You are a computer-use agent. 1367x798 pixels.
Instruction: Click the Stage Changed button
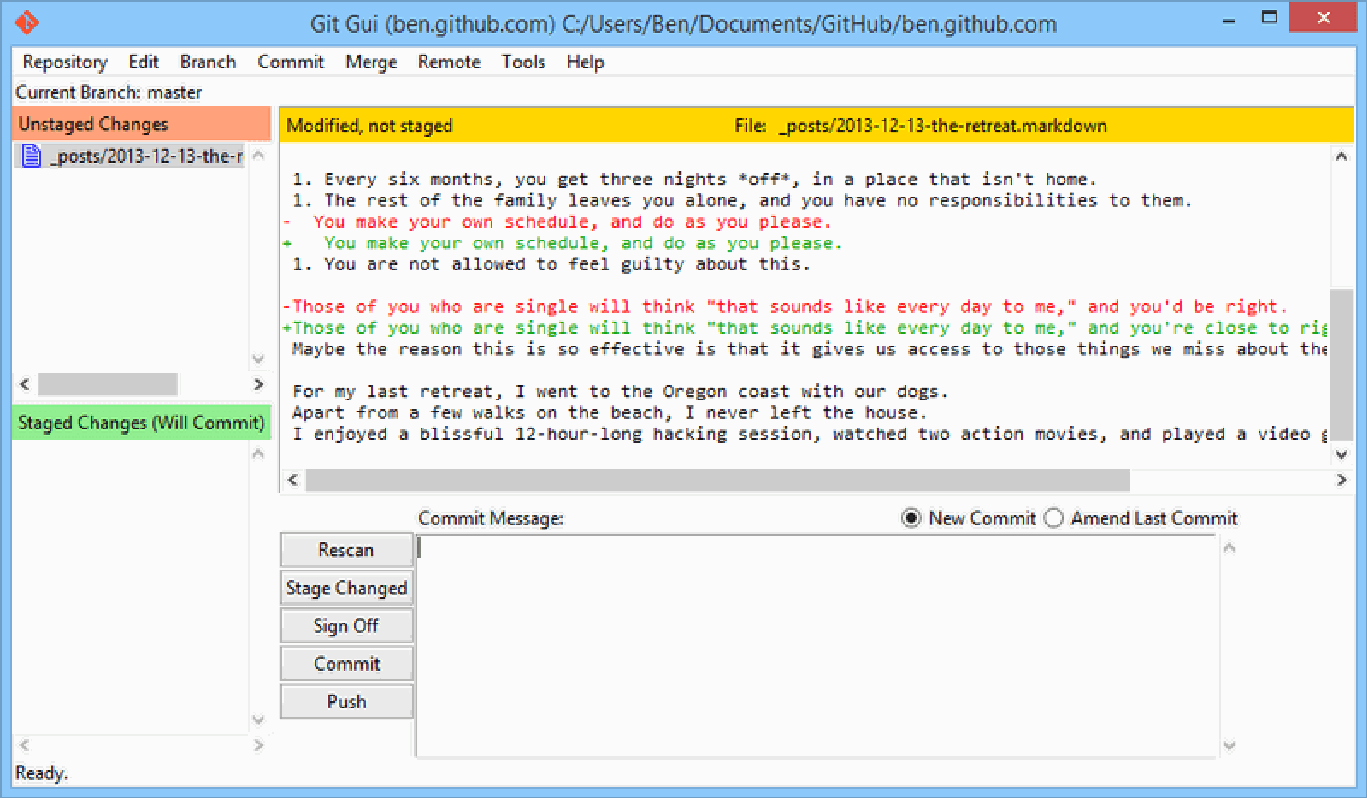click(346, 588)
